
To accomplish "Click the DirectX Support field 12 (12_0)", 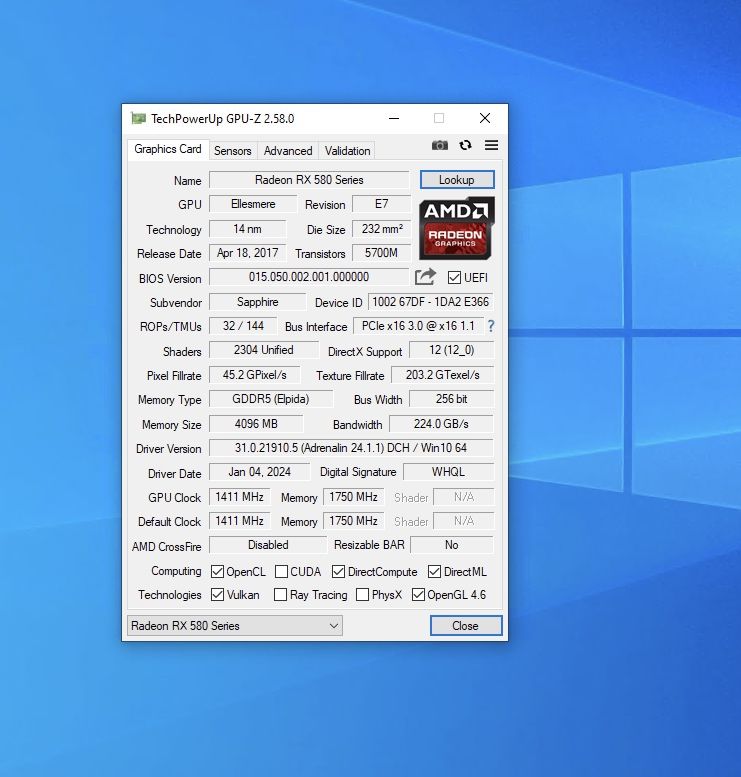I will click(452, 350).
